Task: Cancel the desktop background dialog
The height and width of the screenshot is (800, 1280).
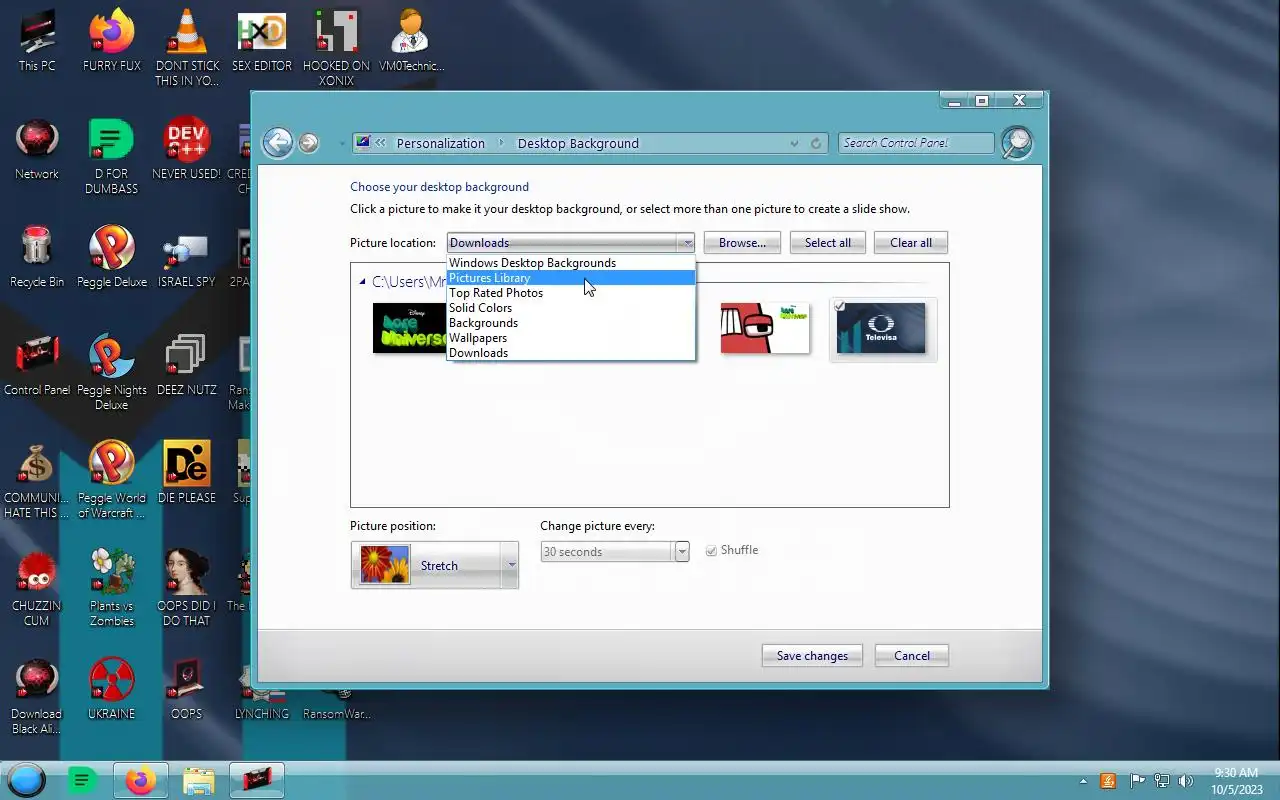Action: (912, 656)
